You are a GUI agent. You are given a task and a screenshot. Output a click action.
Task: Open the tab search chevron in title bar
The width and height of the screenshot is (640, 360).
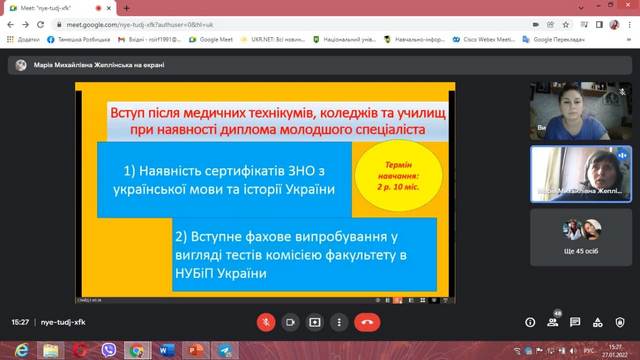(581, 6)
